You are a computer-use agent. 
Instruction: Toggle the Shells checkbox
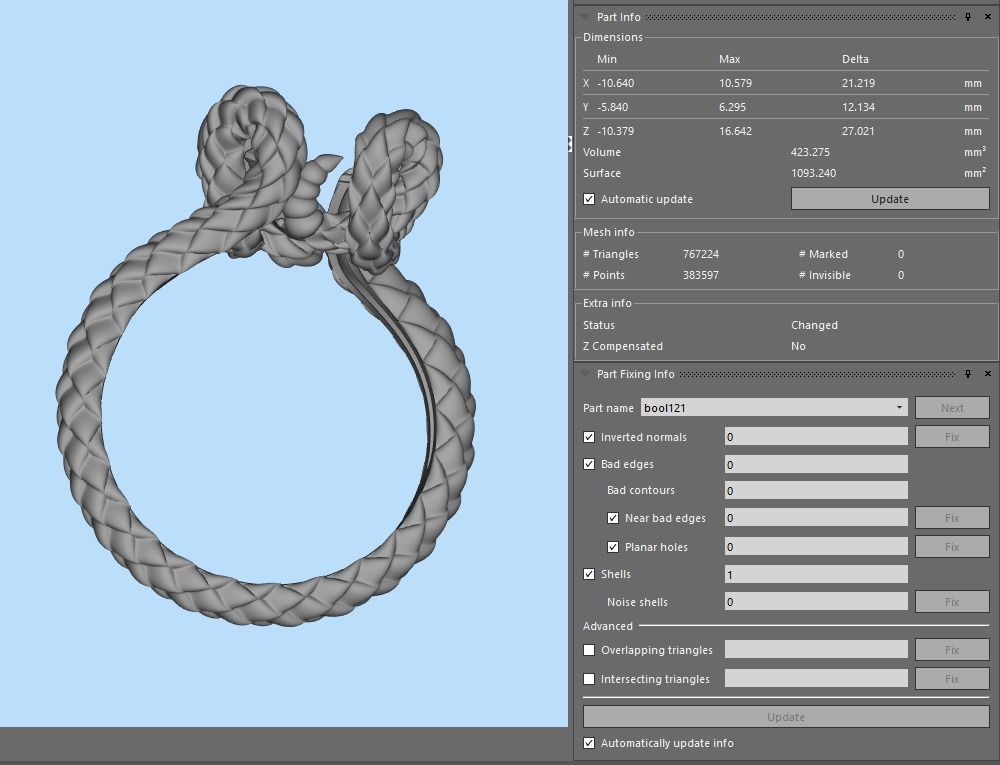(589, 574)
